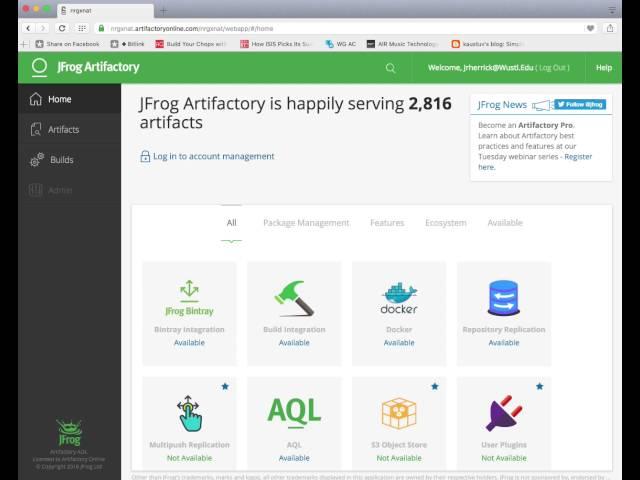Image resolution: width=640 pixels, height=480 pixels.
Task: Open Admin in the sidebar
Action: coord(69,190)
